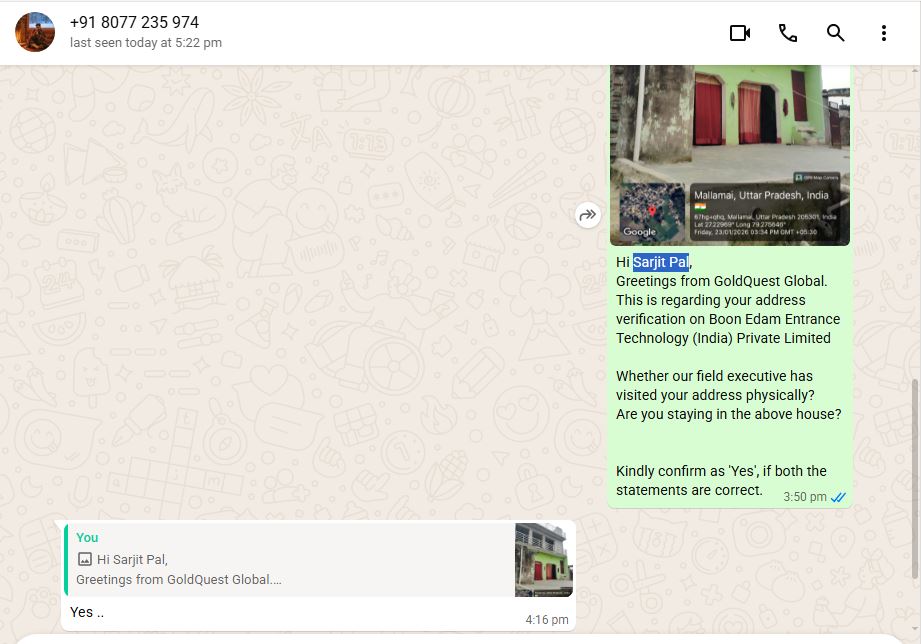The width and height of the screenshot is (921, 644).
Task: Start a voice call using phone icon
Action: pos(788,33)
